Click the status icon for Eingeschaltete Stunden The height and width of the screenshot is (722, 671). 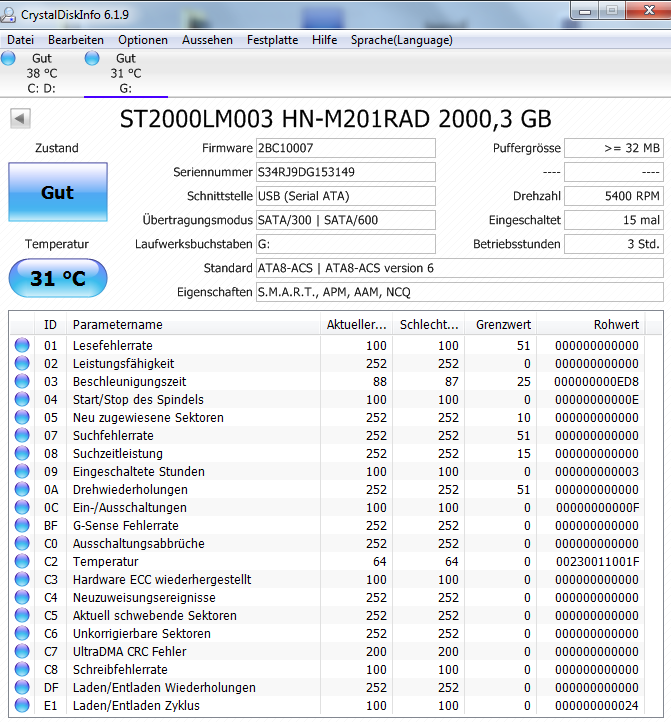(22, 471)
